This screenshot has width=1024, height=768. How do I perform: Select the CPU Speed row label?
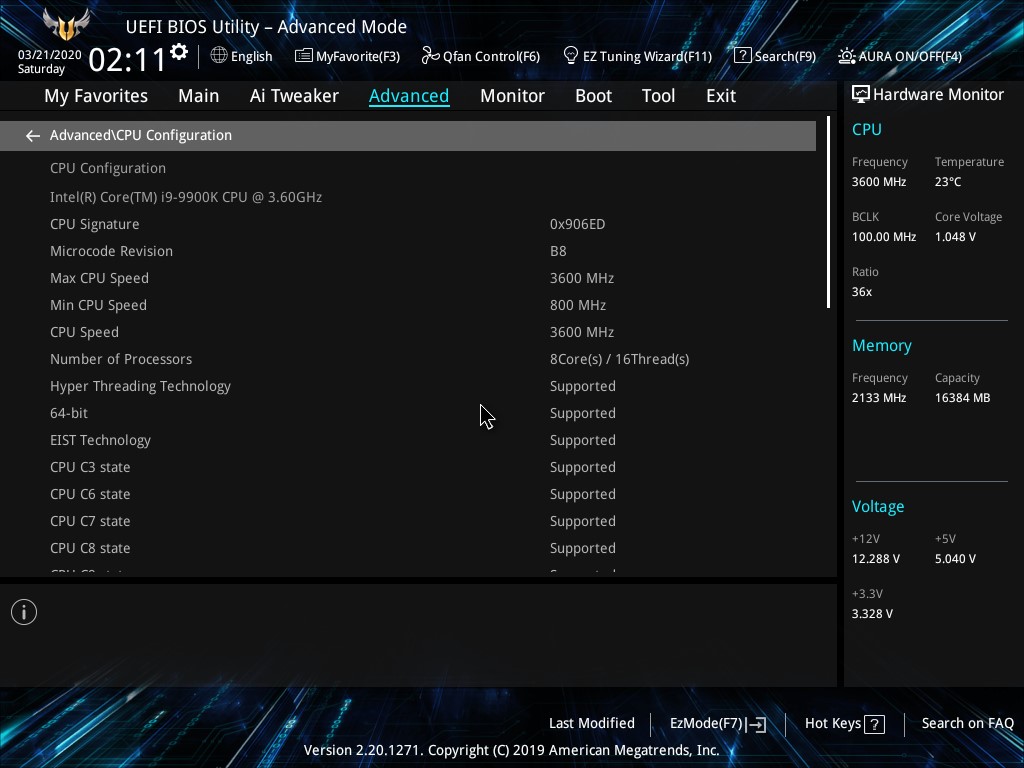[84, 332]
